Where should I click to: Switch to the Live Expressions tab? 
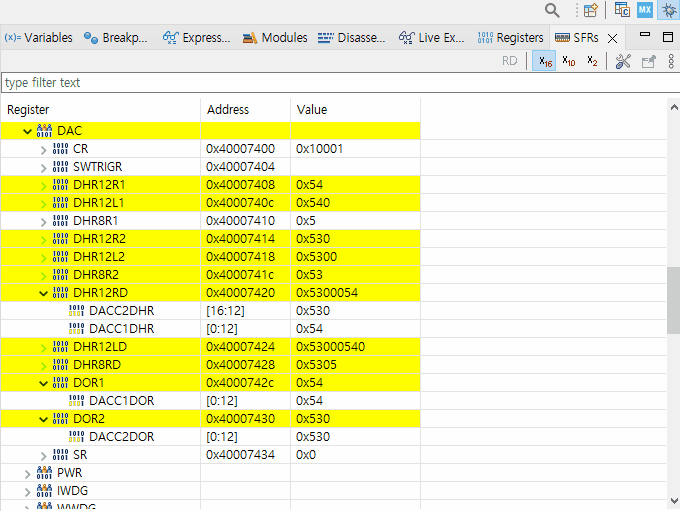tap(431, 38)
